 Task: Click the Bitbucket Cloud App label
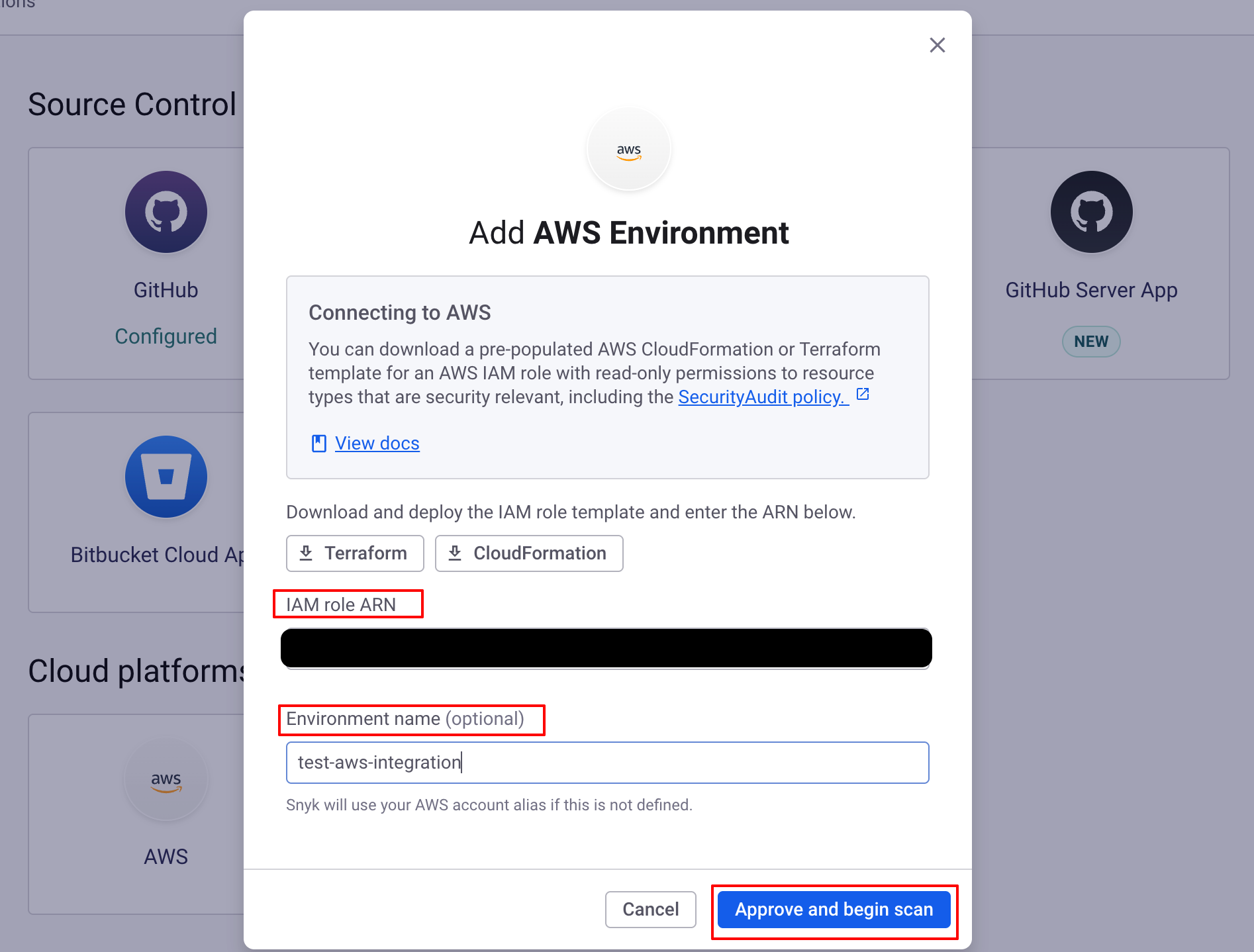158,555
